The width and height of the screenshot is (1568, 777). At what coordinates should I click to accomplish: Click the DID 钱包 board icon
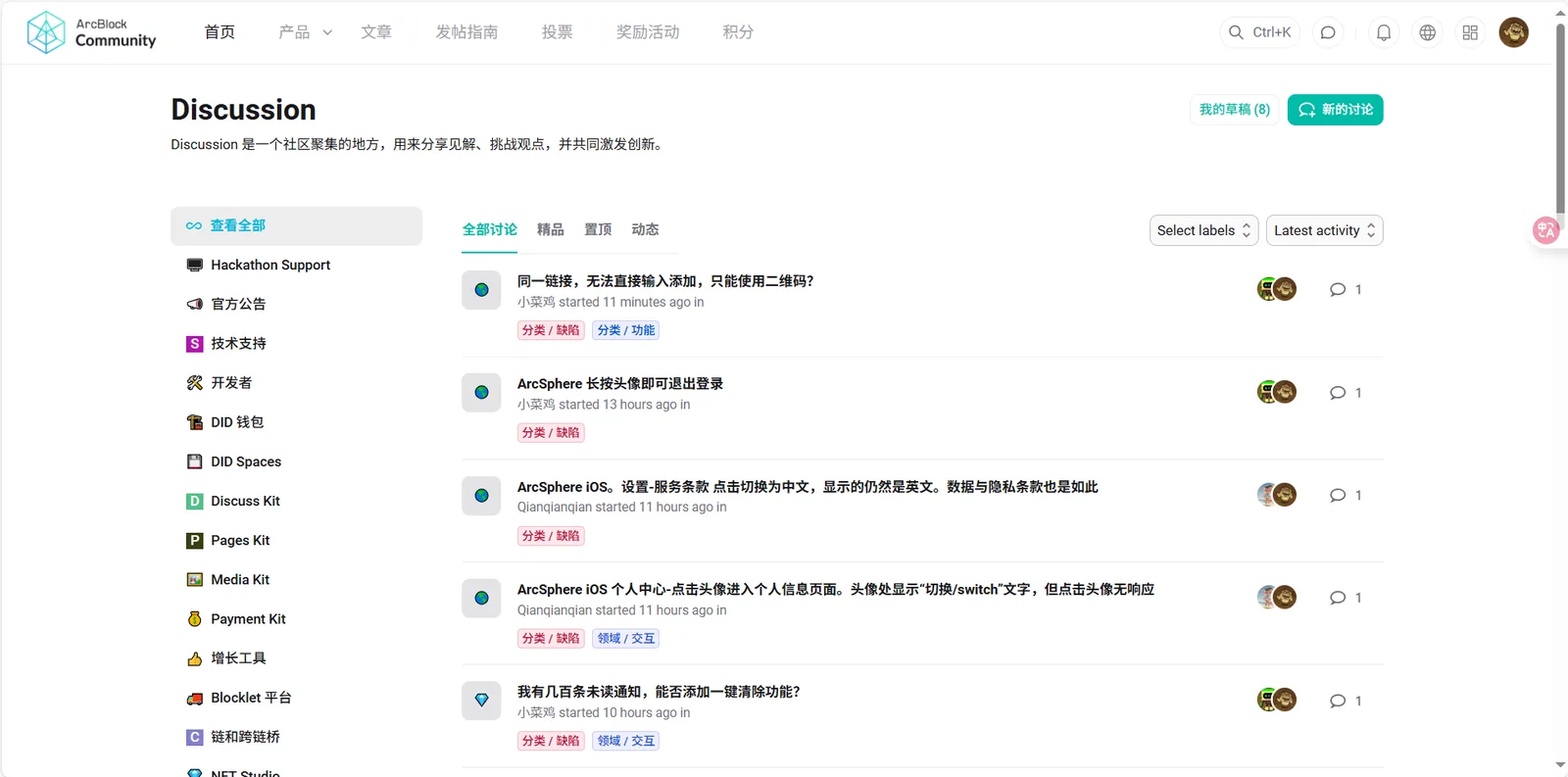(194, 422)
